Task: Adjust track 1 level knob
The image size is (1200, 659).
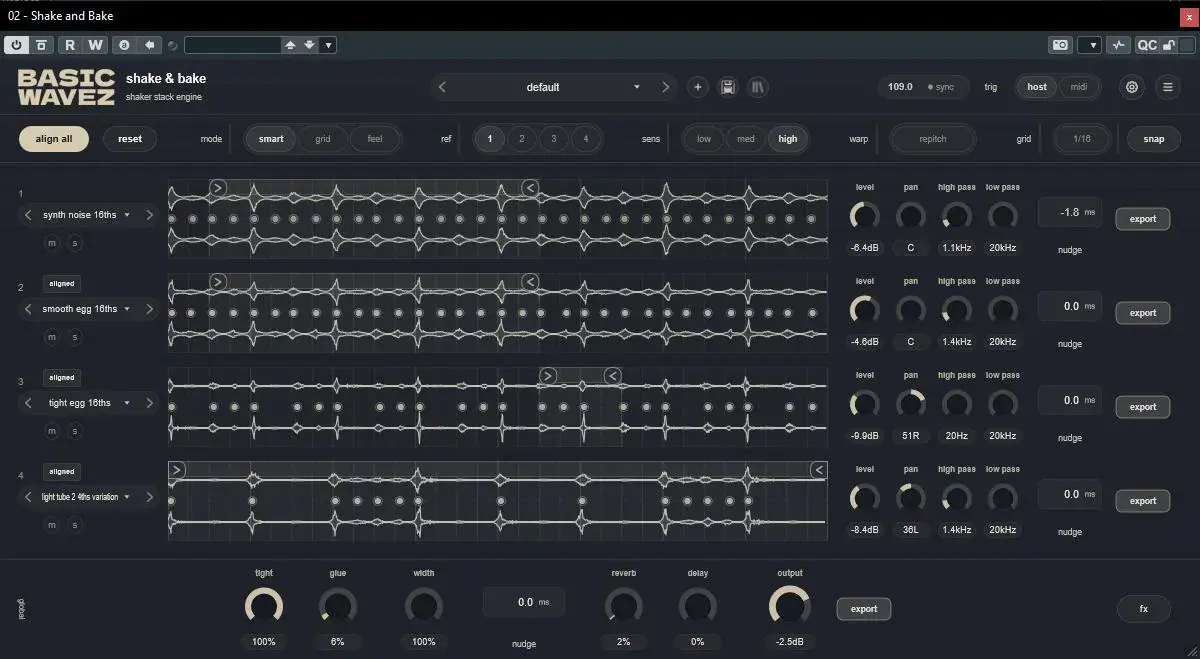Action: point(865,215)
